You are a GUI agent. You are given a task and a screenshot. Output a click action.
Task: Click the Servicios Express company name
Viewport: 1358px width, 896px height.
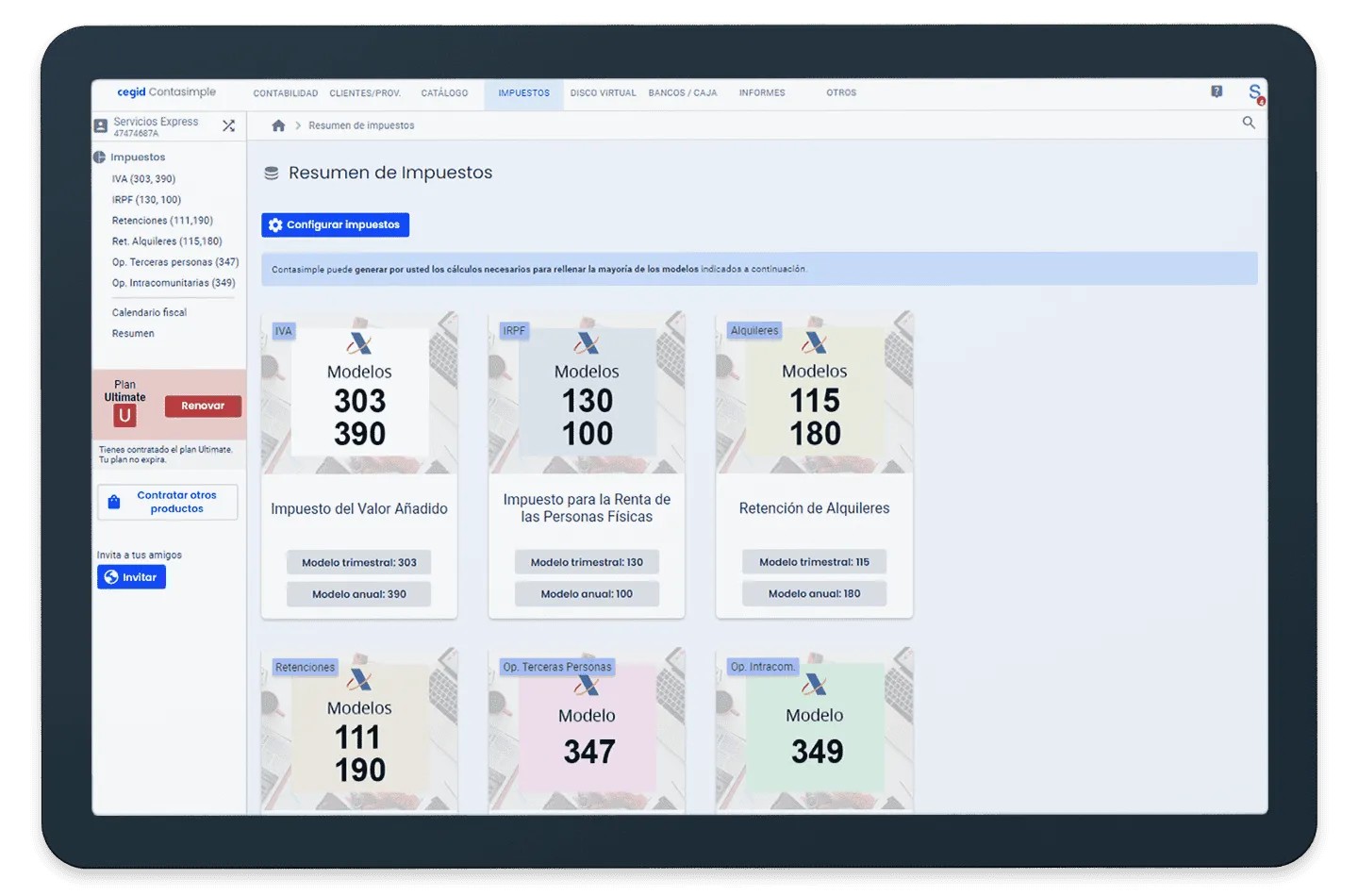(x=156, y=122)
